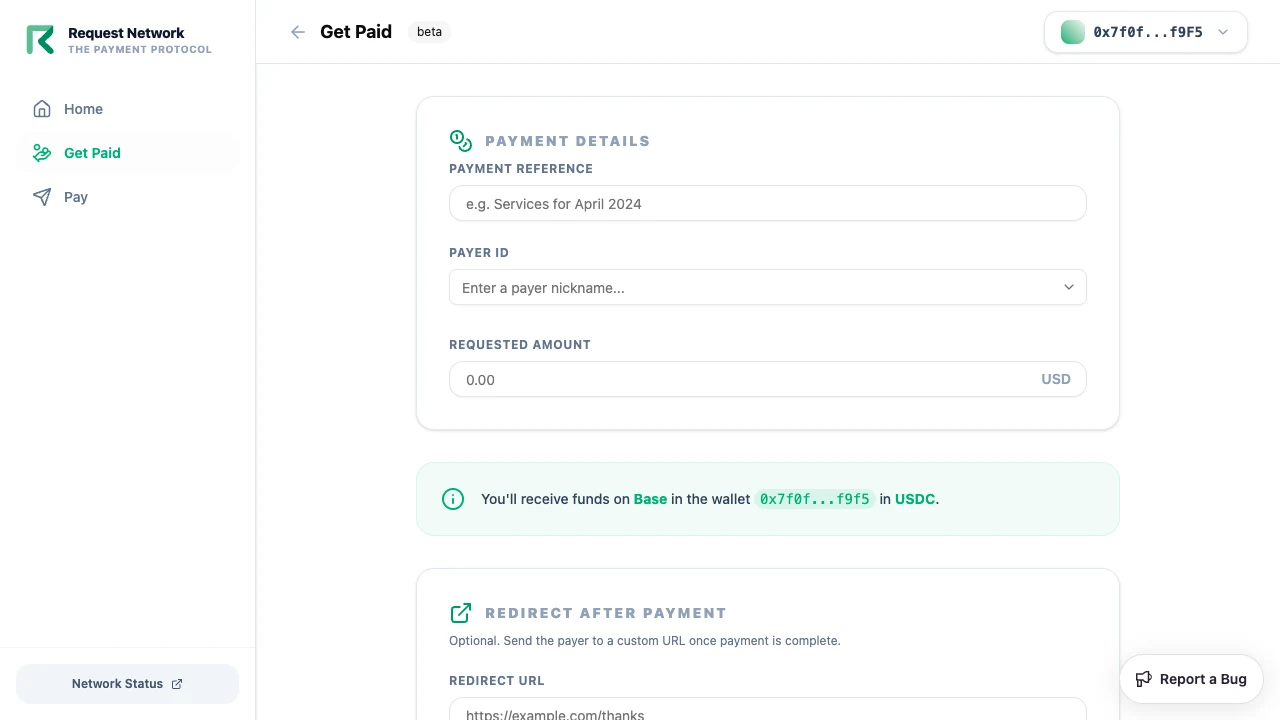Image resolution: width=1280 pixels, height=720 pixels.
Task: Click the Home house icon in sidebar
Action: coord(42,109)
